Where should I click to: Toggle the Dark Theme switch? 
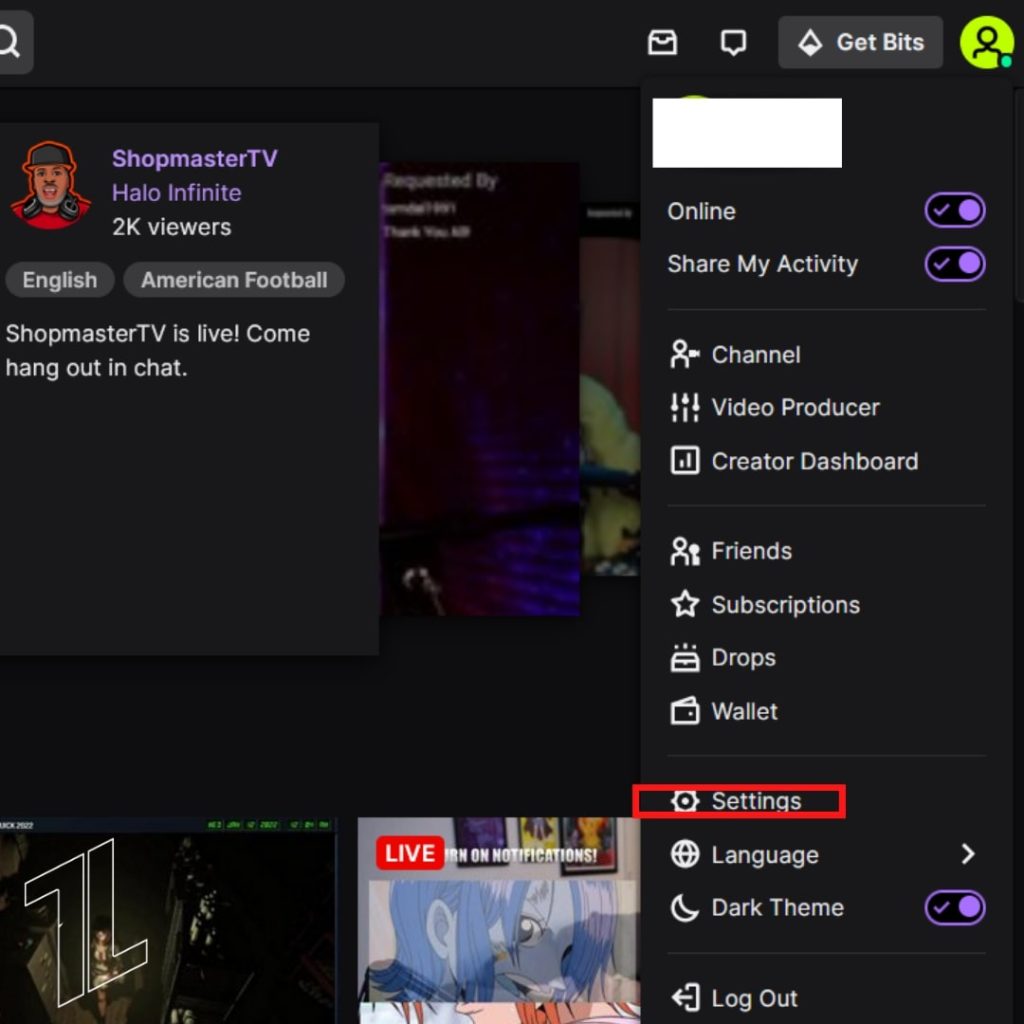click(955, 907)
